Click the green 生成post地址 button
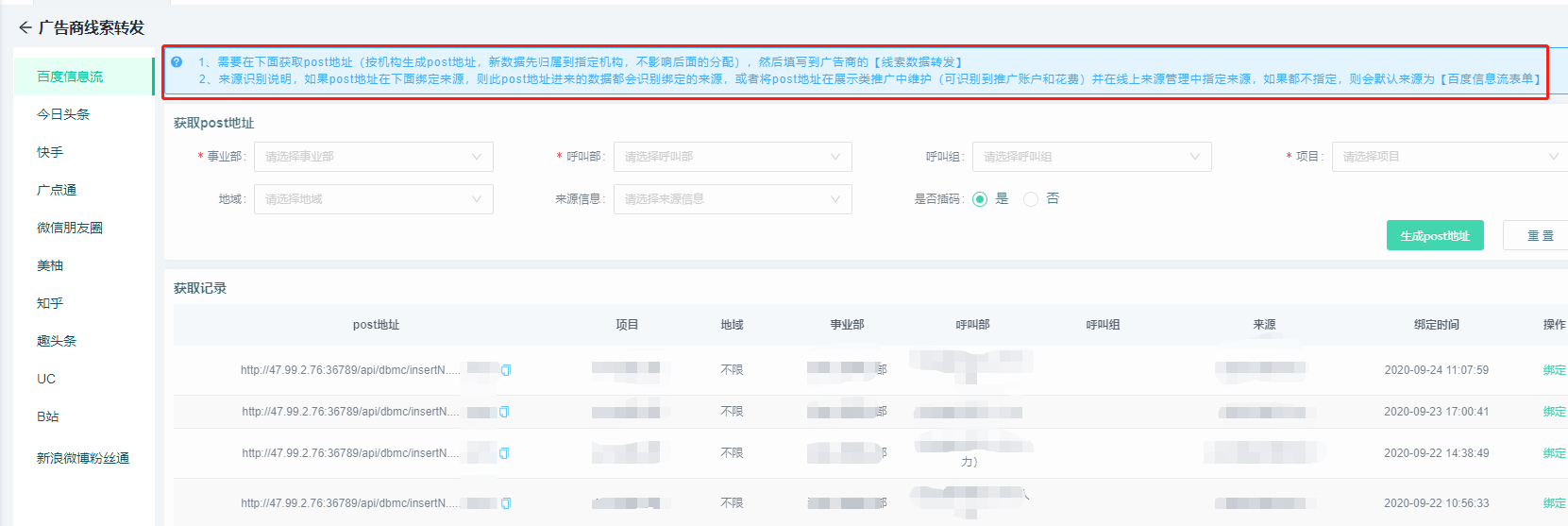This screenshot has width=1568, height=526. click(x=1434, y=236)
